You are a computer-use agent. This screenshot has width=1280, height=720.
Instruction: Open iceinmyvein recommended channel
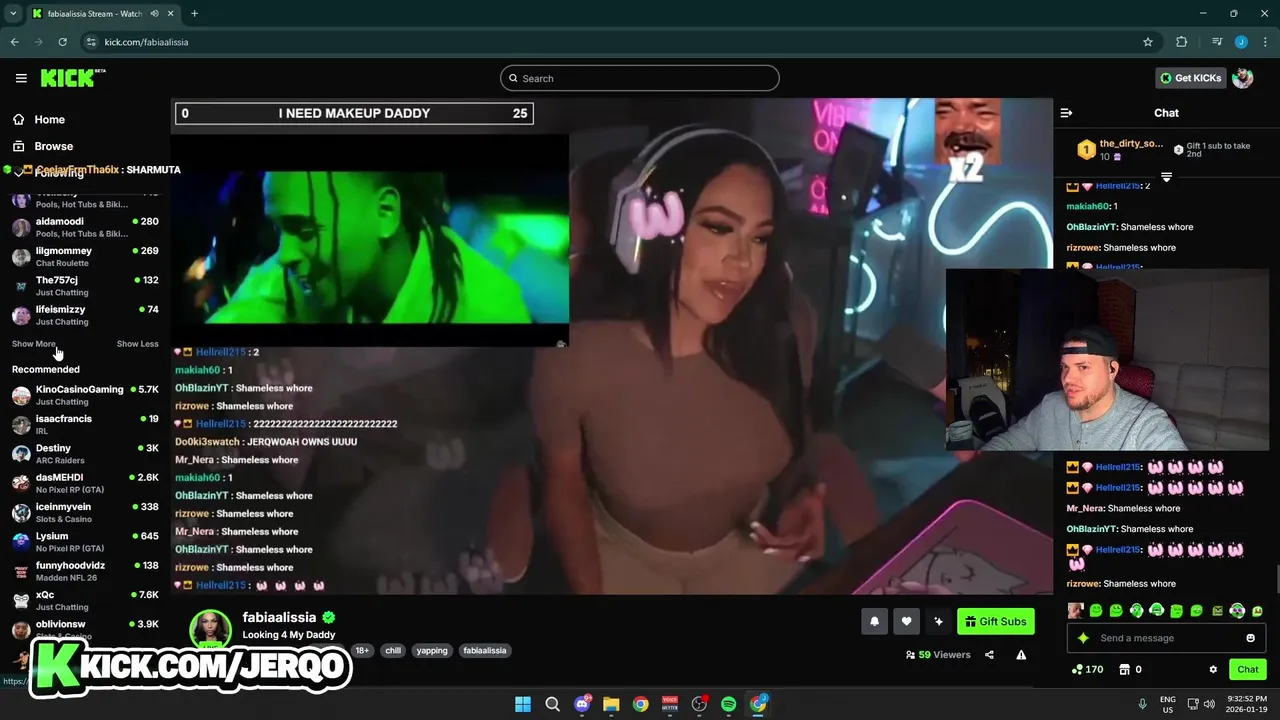coord(85,512)
